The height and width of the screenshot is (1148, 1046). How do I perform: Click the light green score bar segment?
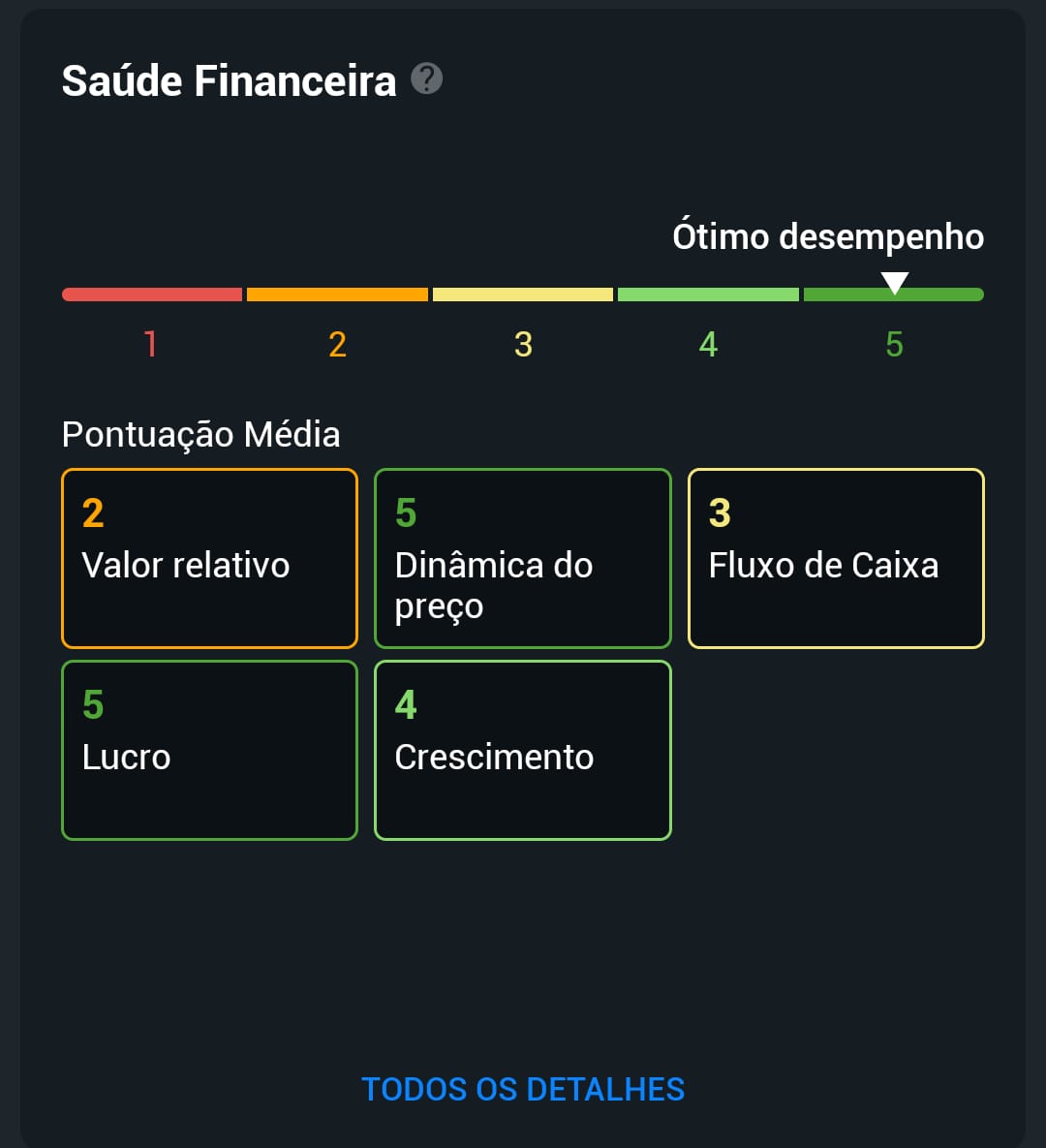708,295
